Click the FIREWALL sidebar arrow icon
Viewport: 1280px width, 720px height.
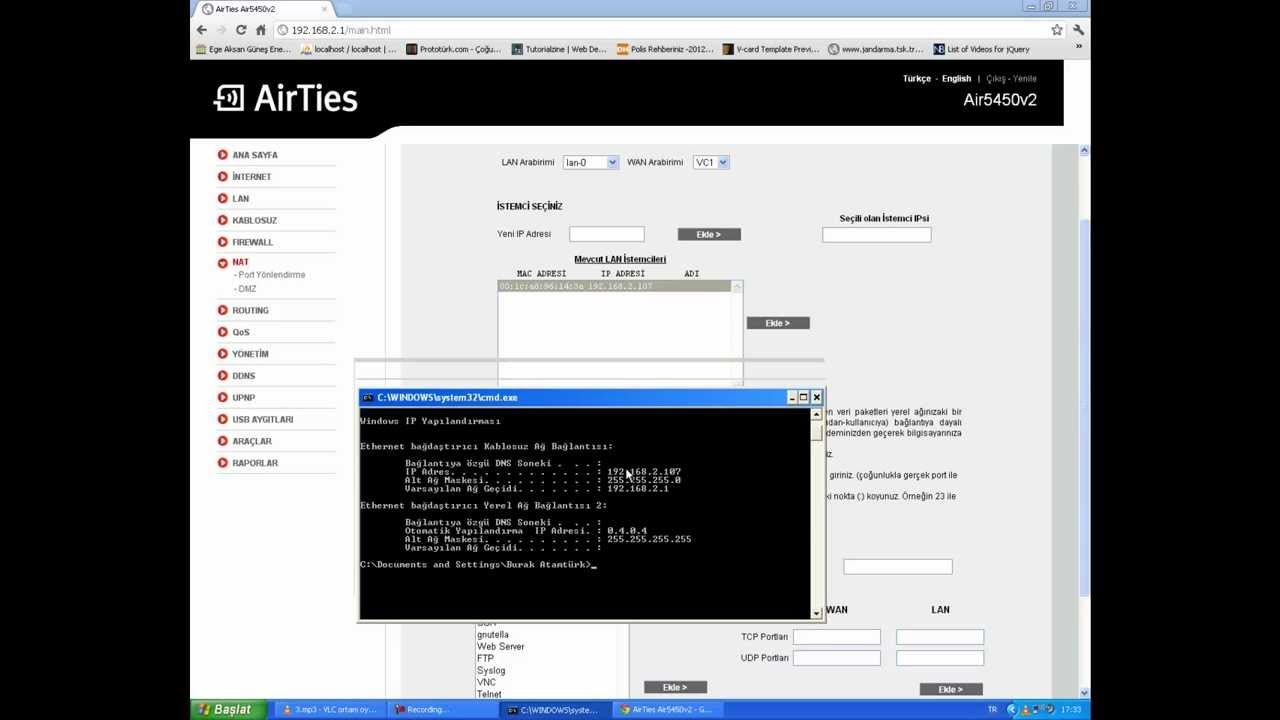tap(222, 242)
